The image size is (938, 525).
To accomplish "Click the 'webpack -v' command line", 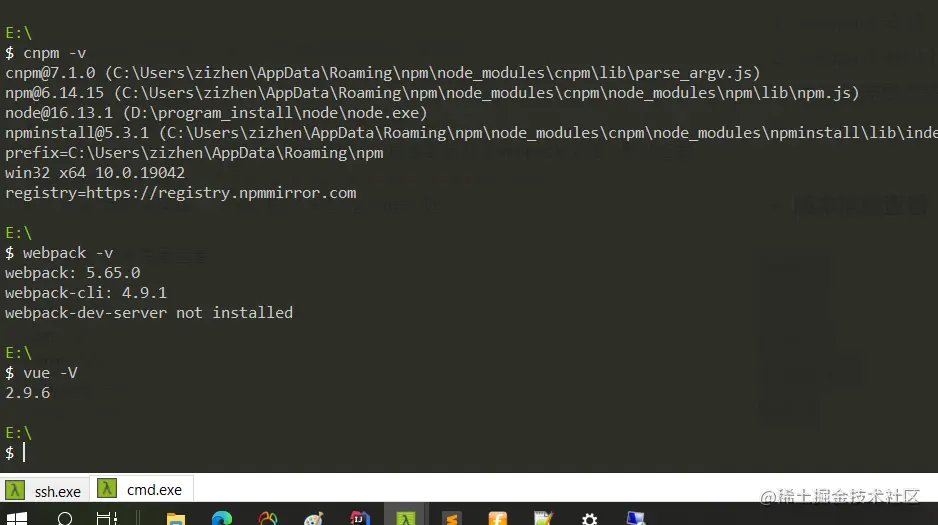I will 59,253.
